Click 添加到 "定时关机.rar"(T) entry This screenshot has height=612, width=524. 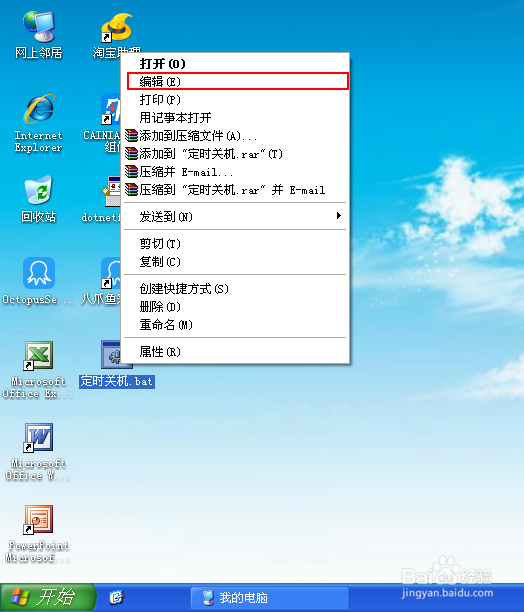(x=235, y=154)
